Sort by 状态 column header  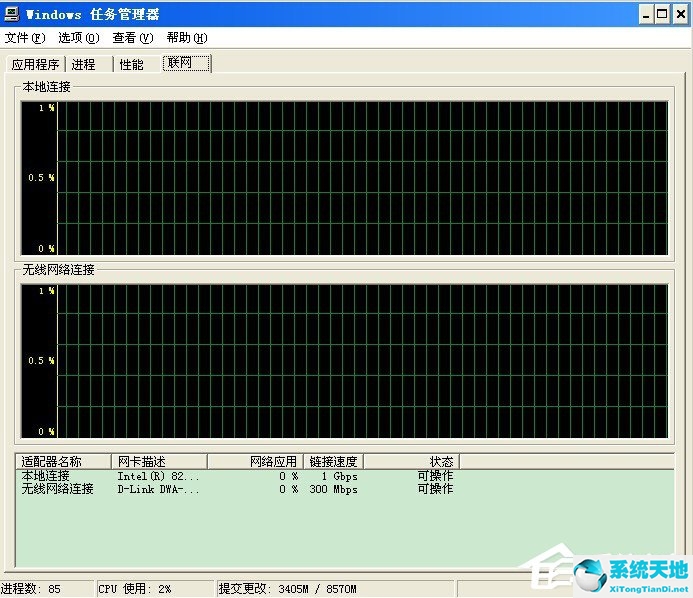coord(411,461)
